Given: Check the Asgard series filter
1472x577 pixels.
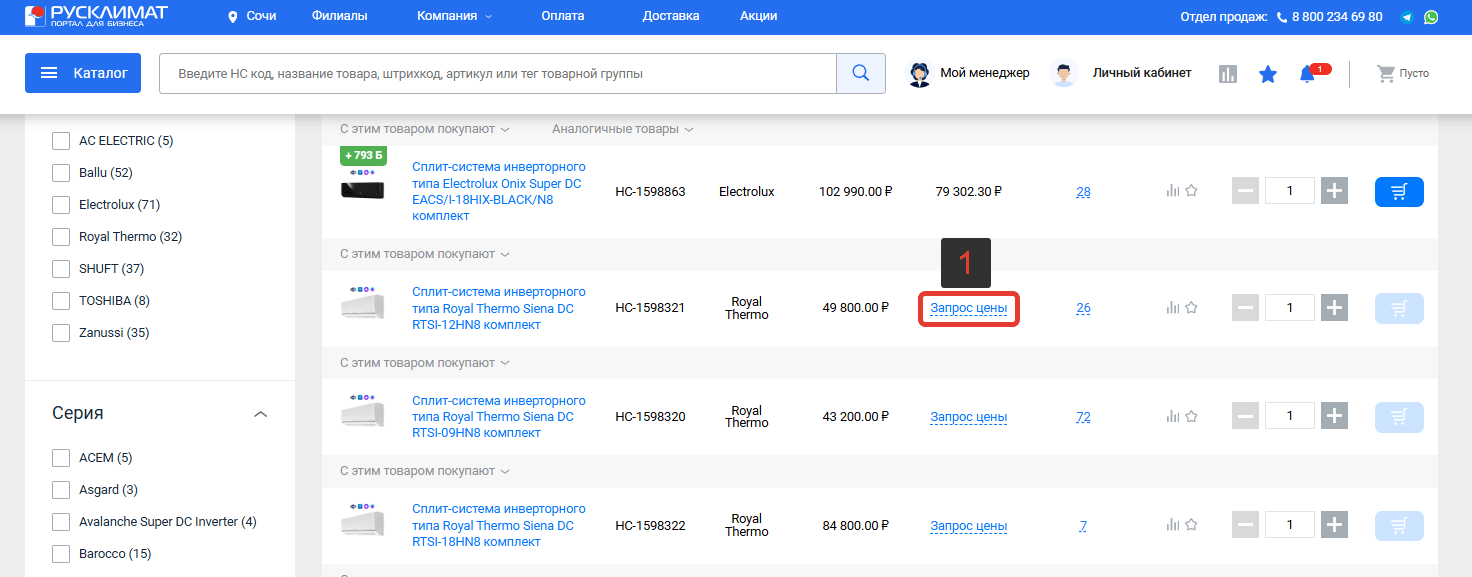Looking at the screenshot, I should (x=61, y=490).
